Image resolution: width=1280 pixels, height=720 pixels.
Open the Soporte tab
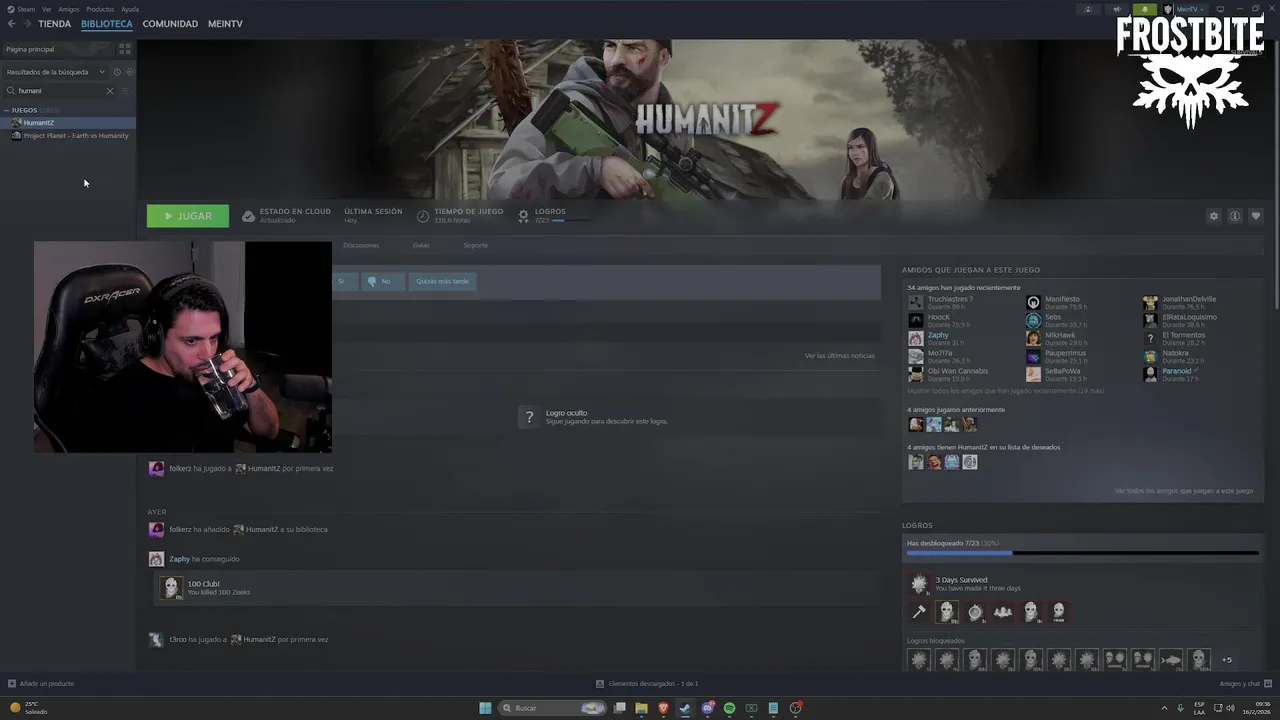[476, 245]
